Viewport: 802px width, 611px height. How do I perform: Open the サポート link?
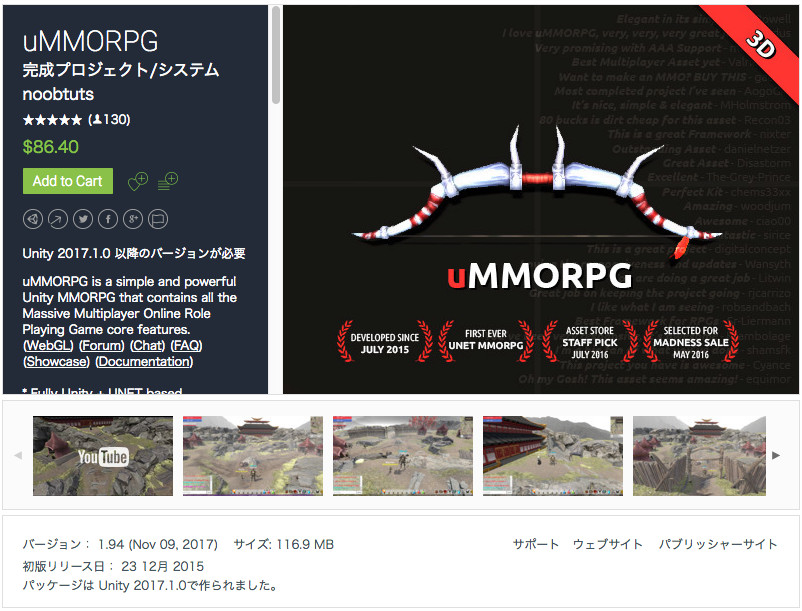coord(536,544)
